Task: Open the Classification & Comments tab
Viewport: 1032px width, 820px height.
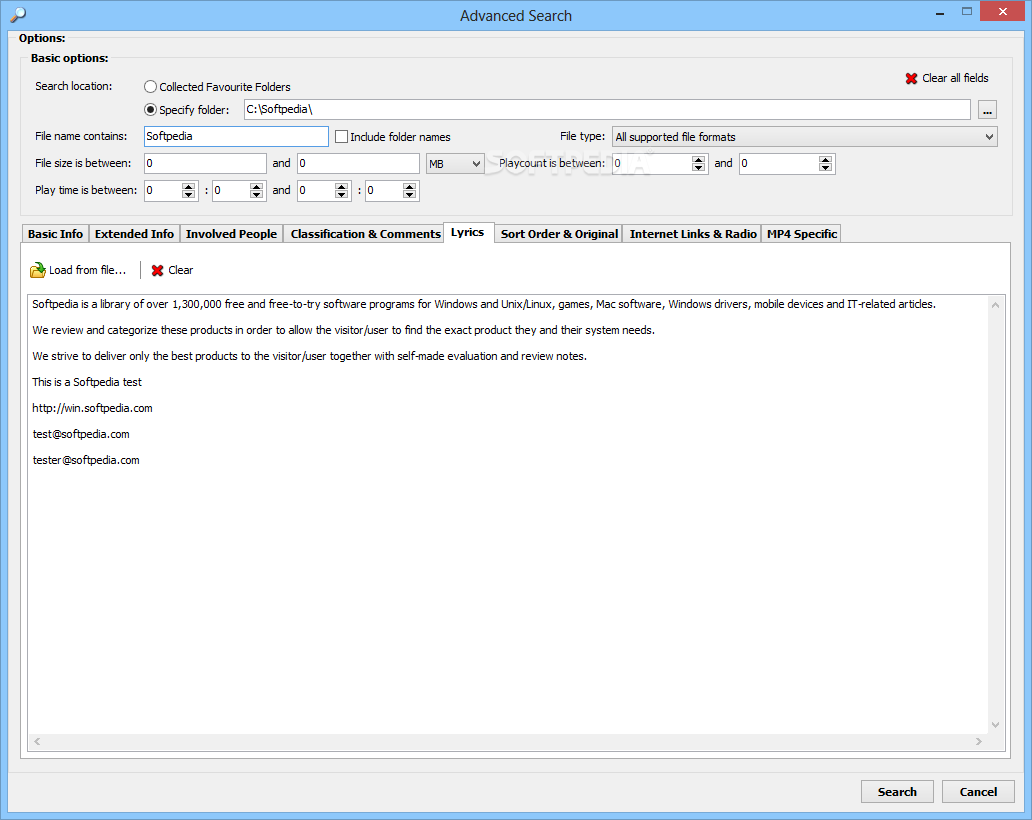Action: coord(365,234)
